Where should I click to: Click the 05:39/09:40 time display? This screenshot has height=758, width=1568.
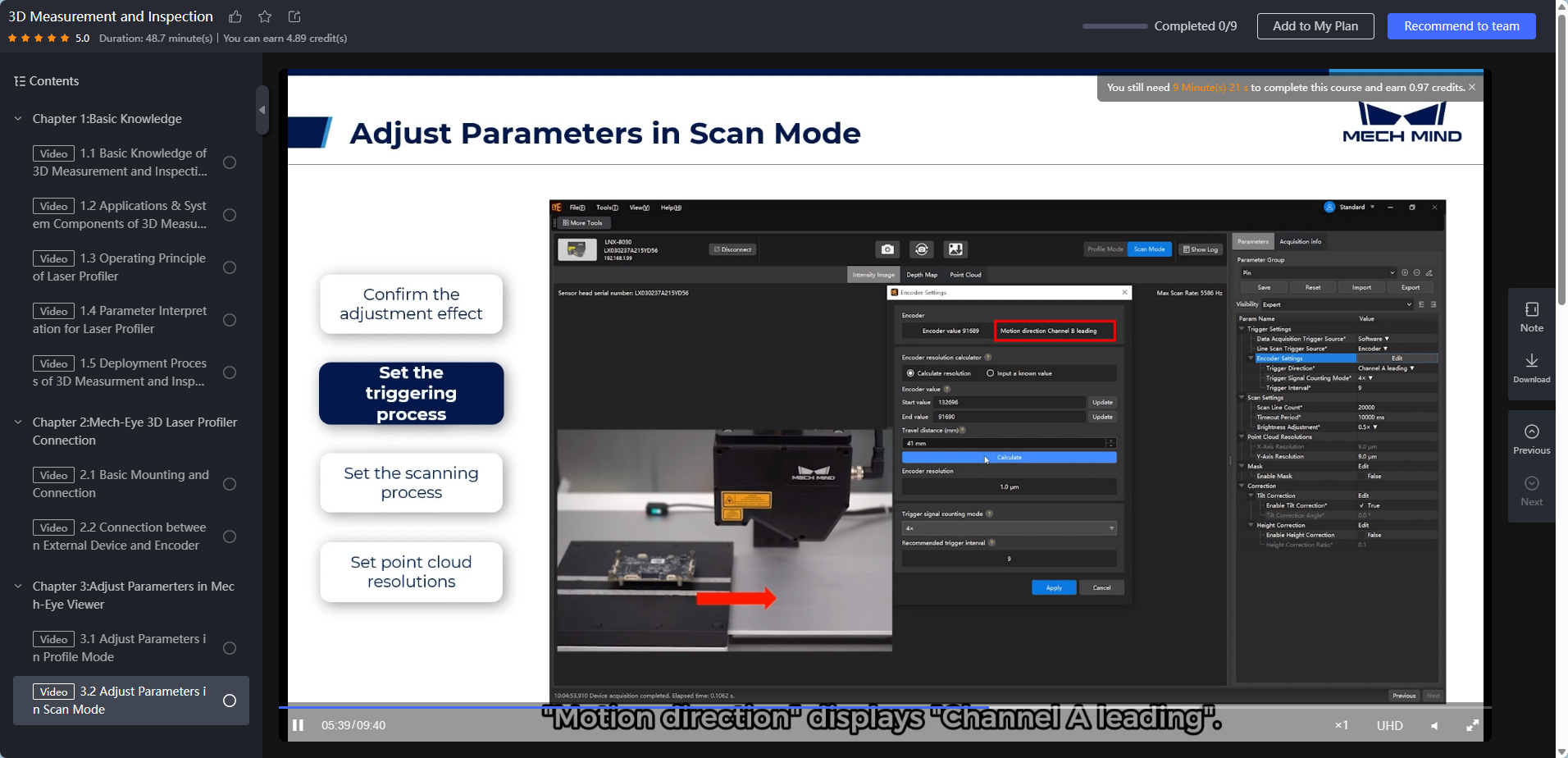coord(353,725)
